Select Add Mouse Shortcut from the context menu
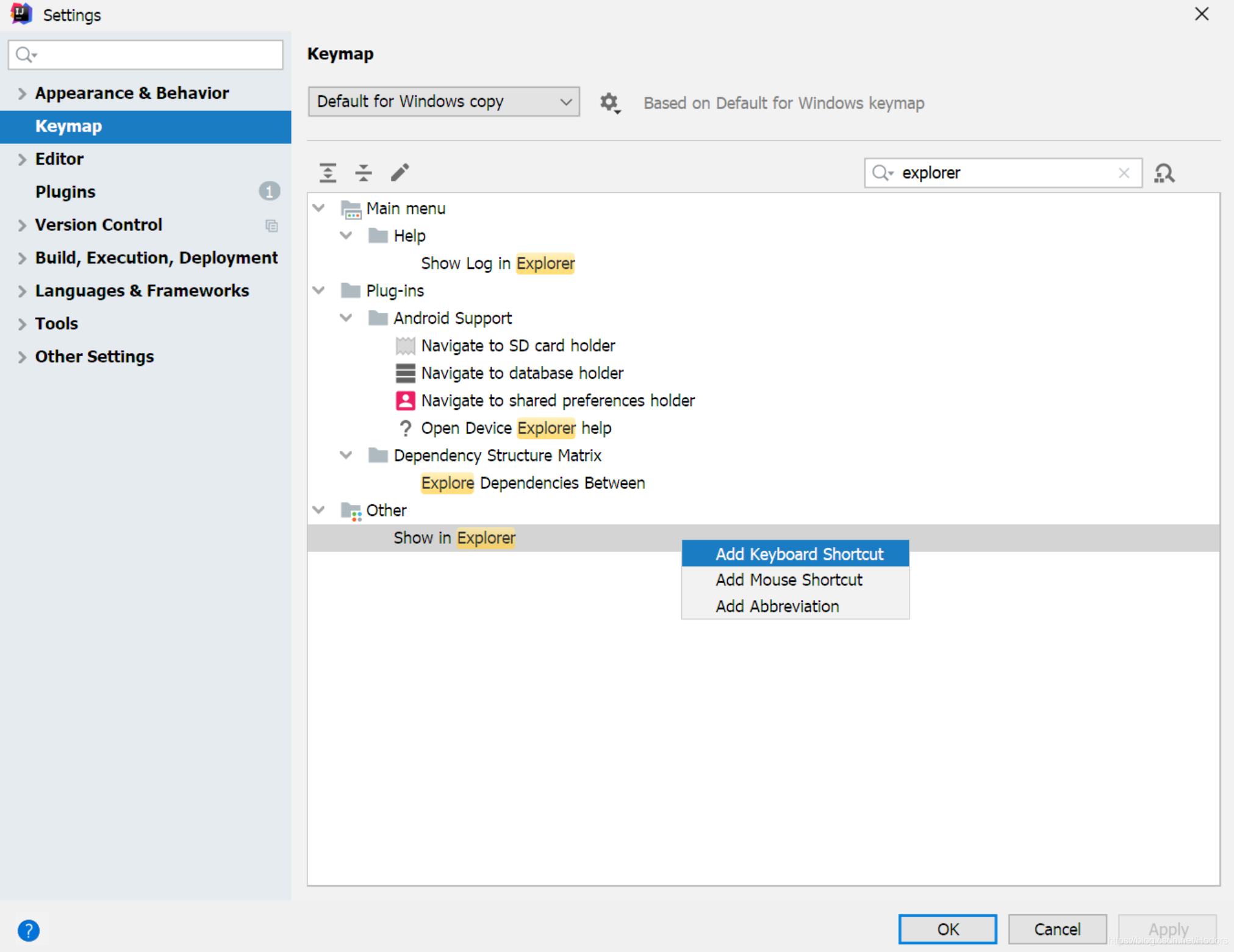1234x952 pixels. coord(789,579)
